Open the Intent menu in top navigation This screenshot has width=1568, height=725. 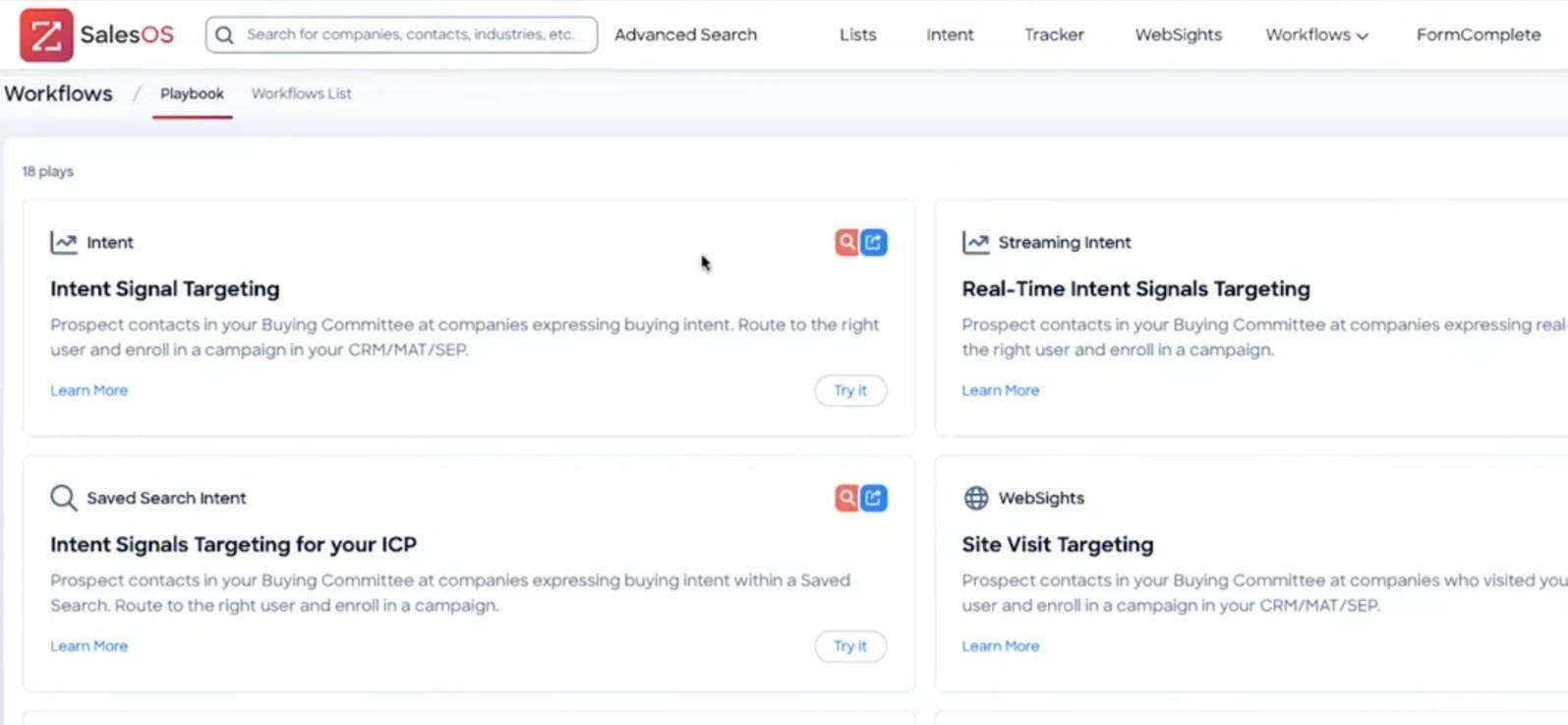pos(950,34)
